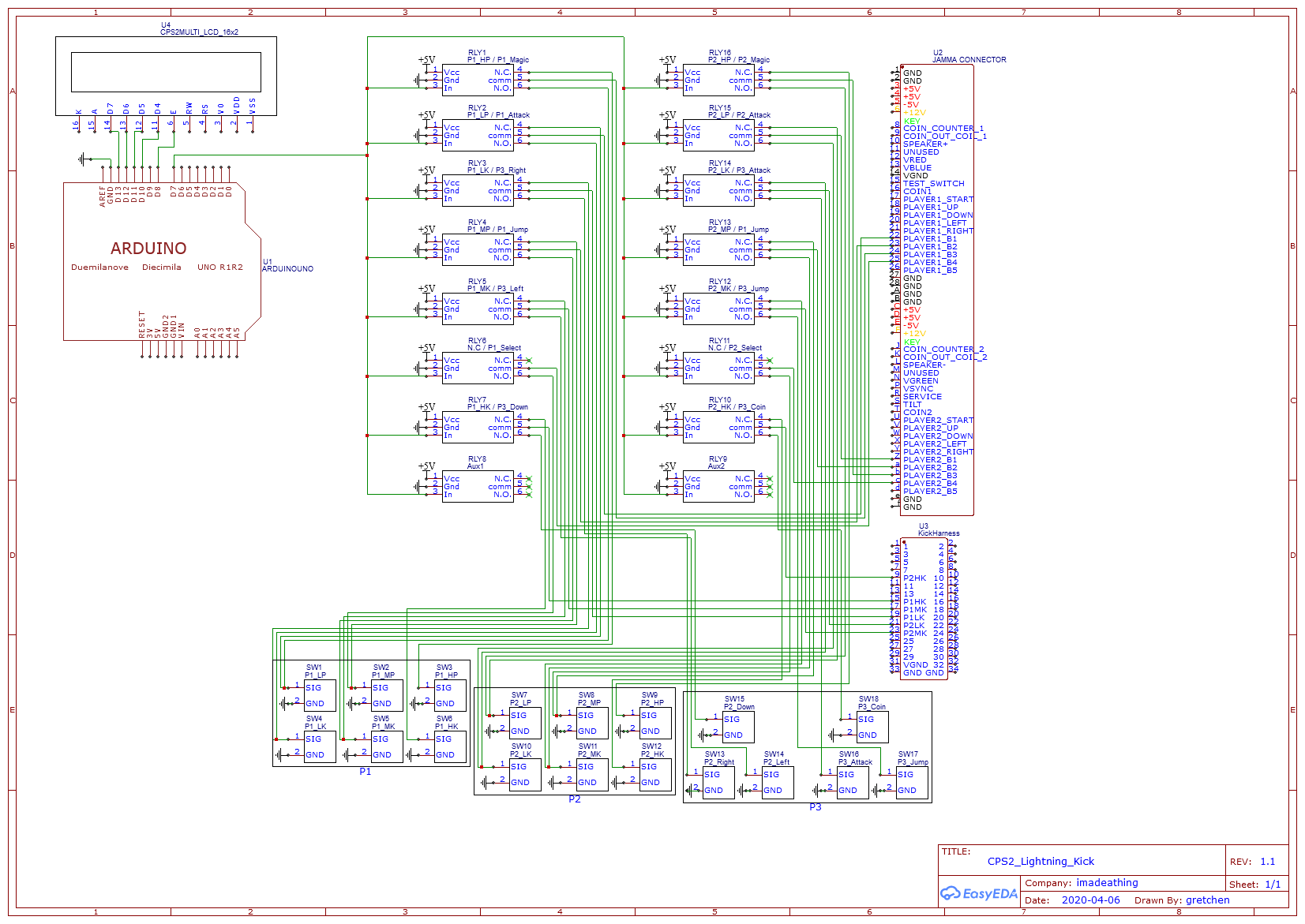
Task: Click the LCD display screen rectangle
Action: click(166, 72)
